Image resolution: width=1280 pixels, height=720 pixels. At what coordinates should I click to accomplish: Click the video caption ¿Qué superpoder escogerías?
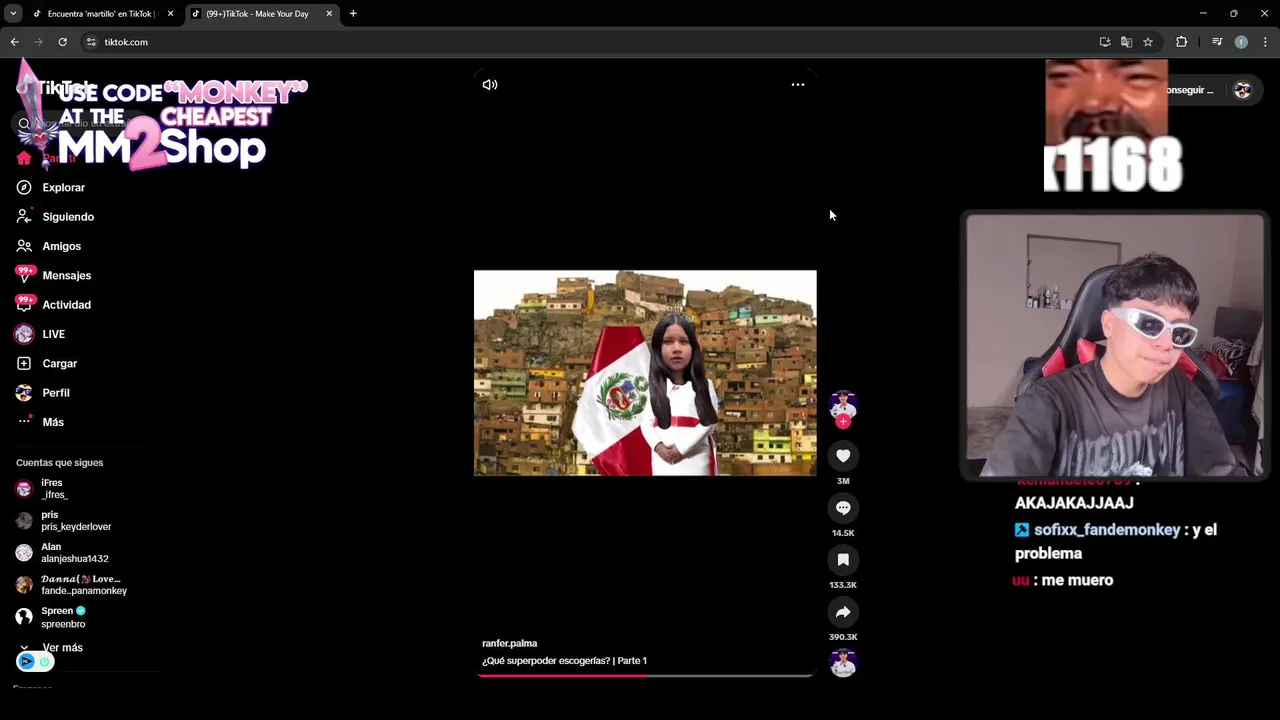[x=564, y=661]
